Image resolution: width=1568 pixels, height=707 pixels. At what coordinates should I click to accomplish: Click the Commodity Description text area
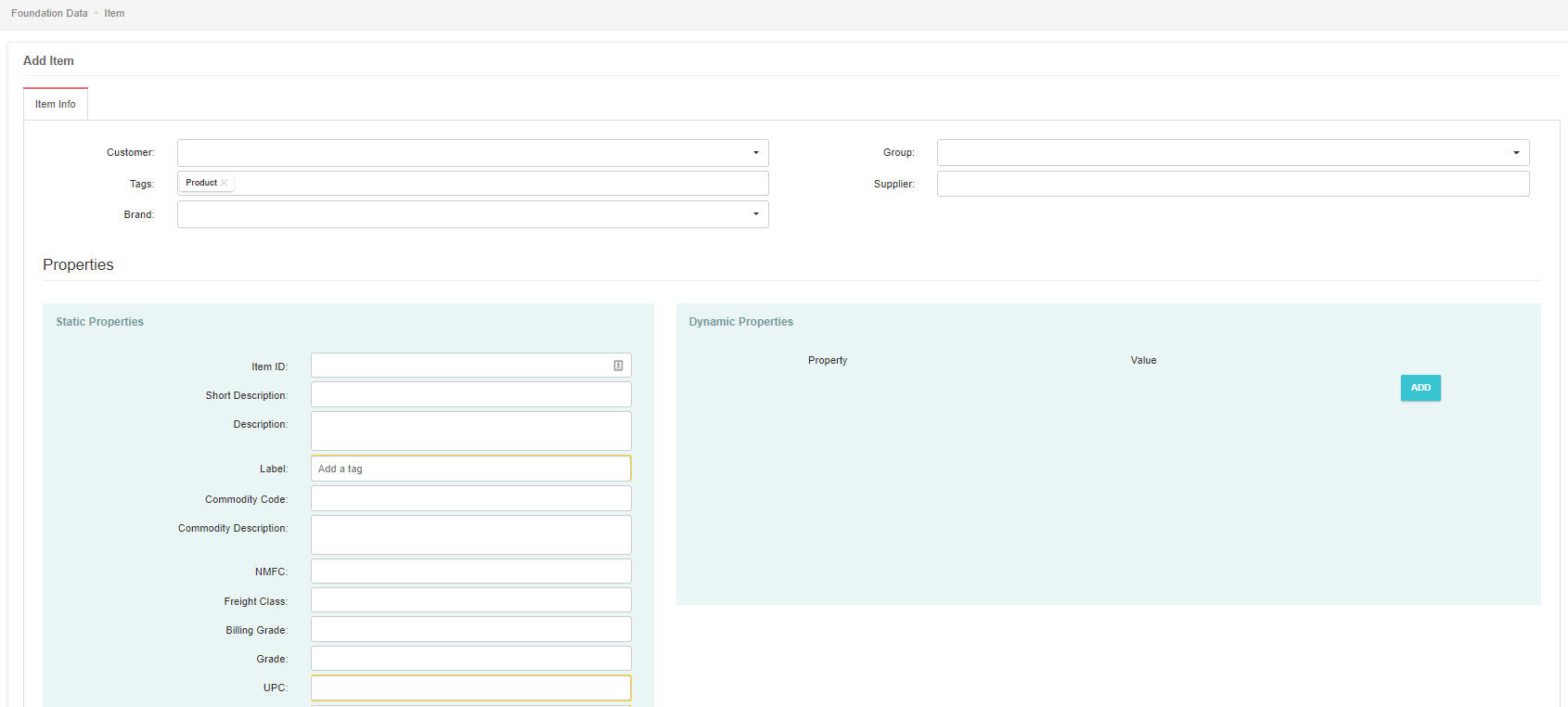coord(471,534)
